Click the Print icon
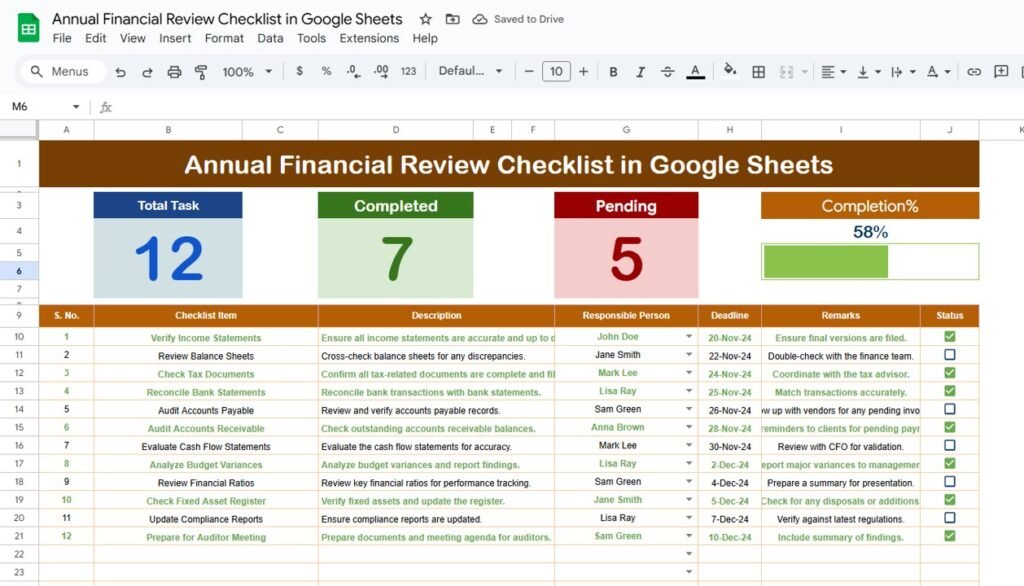This screenshot has height=586, width=1024. tap(176, 71)
